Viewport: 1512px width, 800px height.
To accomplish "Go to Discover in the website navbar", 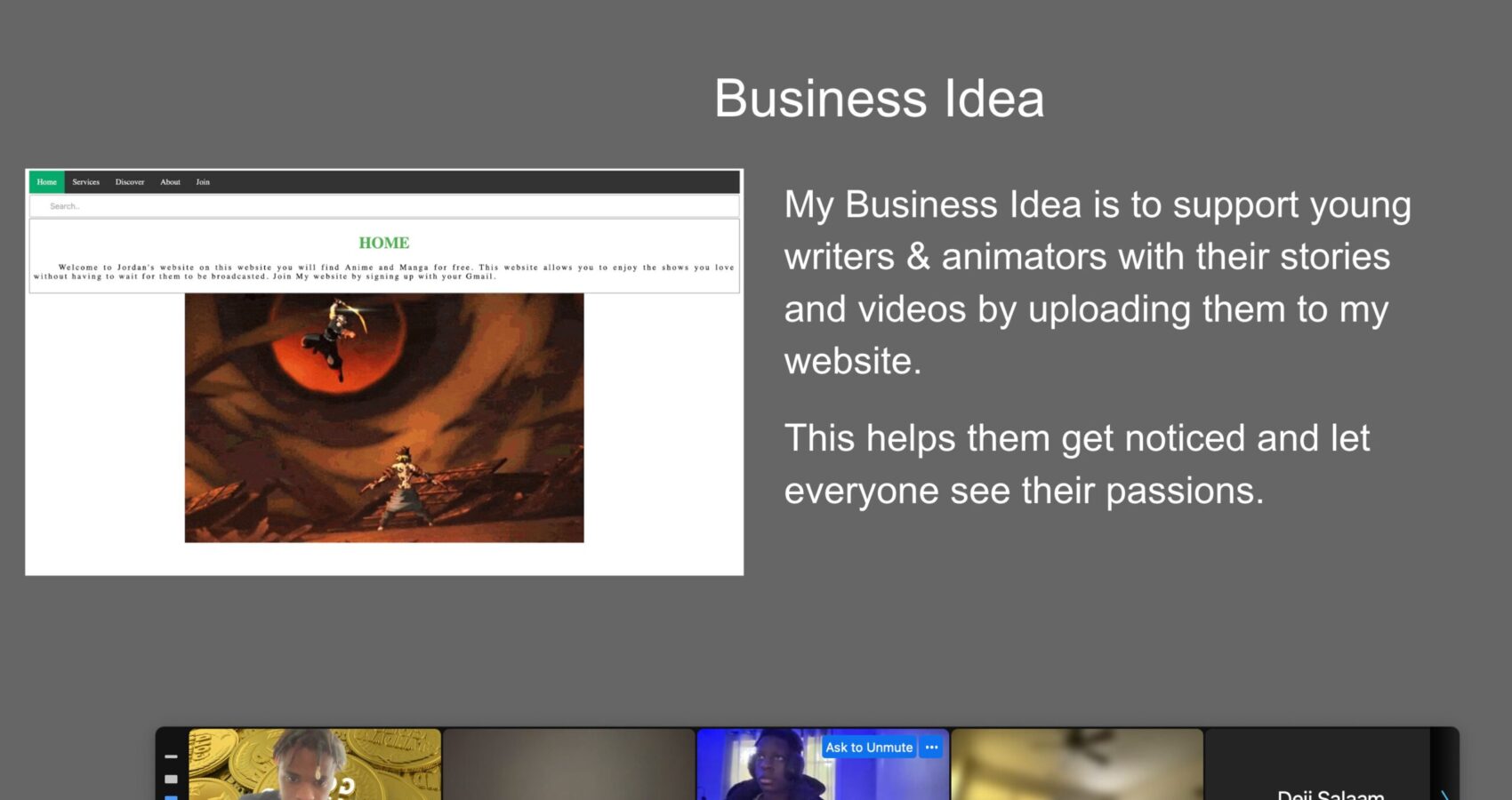I will 130,182.
